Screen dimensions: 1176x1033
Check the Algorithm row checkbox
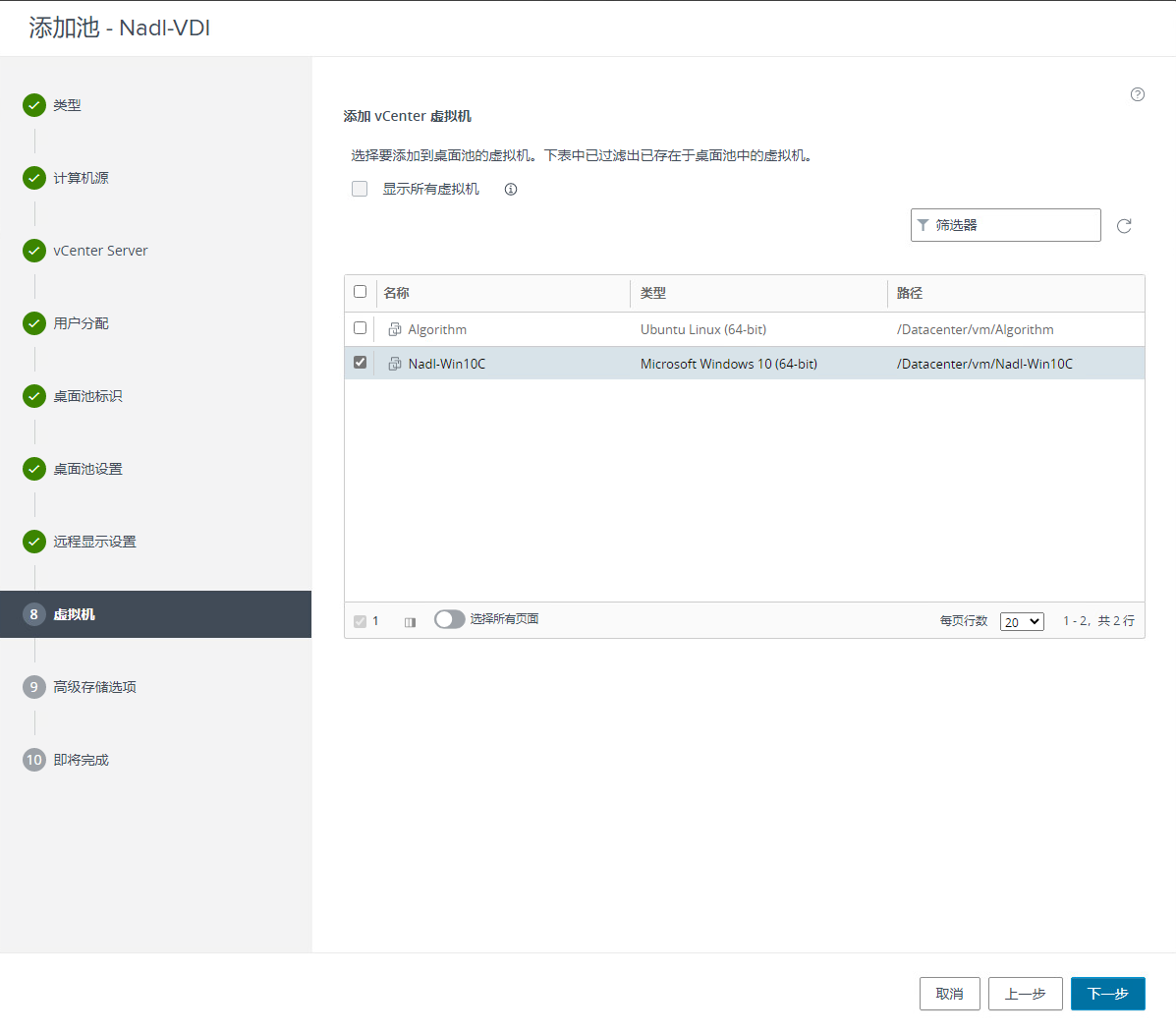(360, 328)
